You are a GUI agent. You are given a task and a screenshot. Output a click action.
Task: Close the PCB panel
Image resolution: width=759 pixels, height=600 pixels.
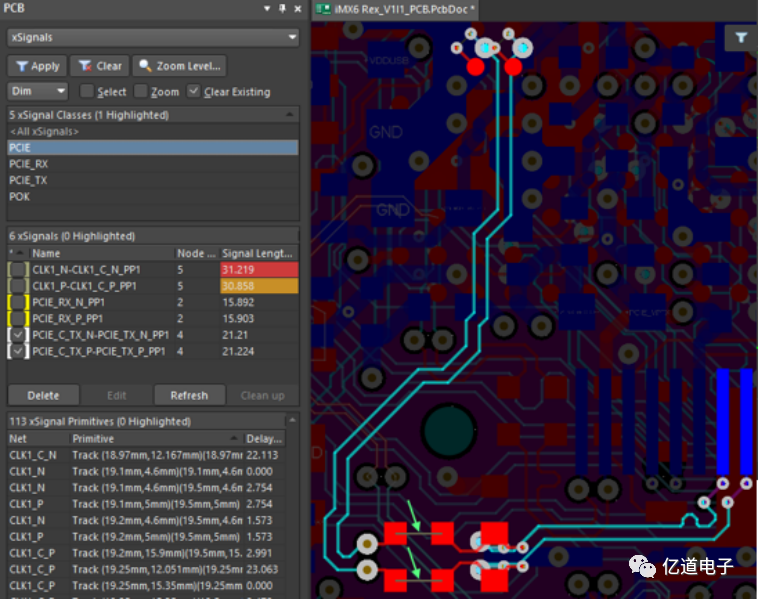(x=297, y=8)
